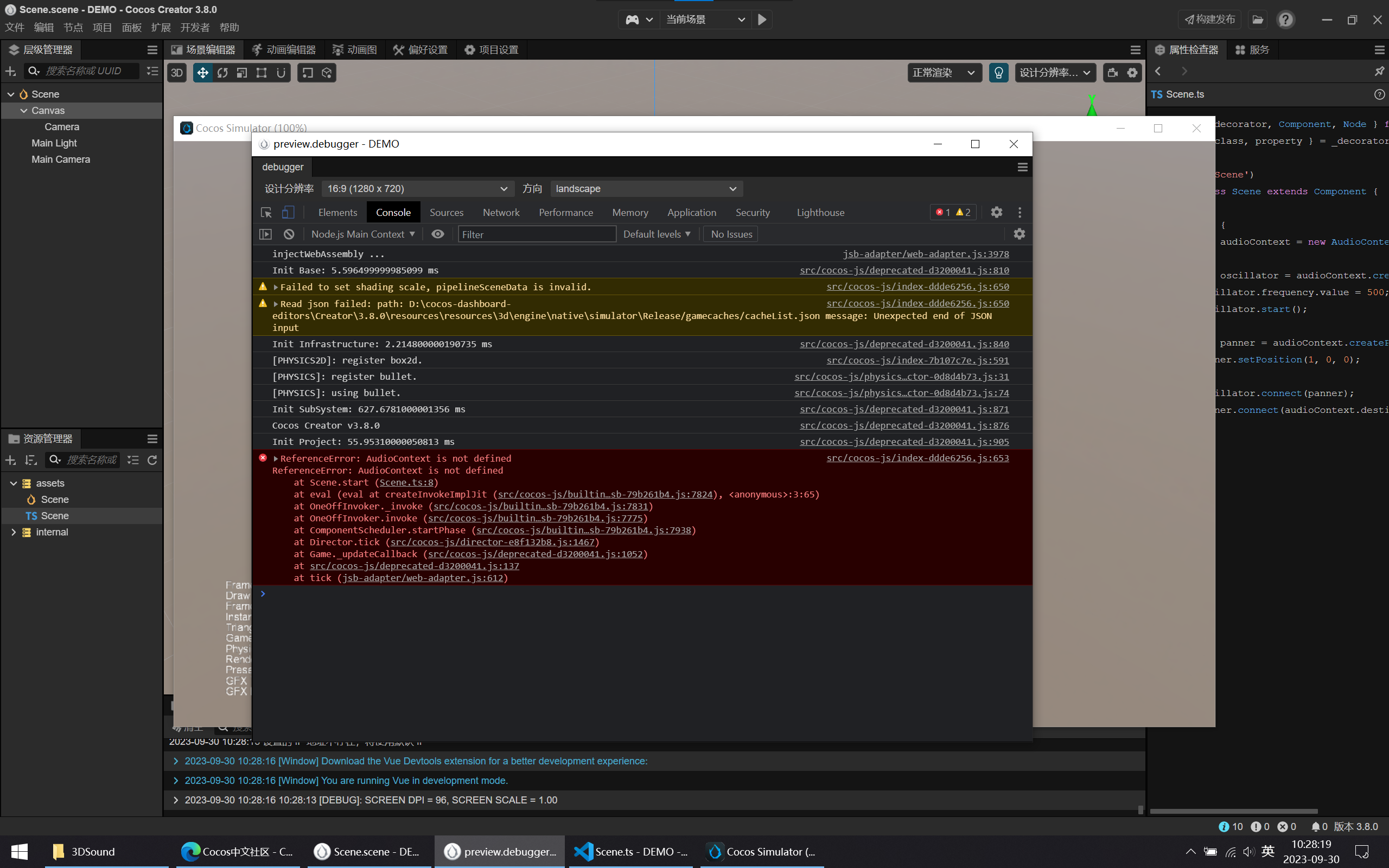This screenshot has width=1389, height=868.
Task: Switch to the Sources tab
Action: (x=446, y=213)
